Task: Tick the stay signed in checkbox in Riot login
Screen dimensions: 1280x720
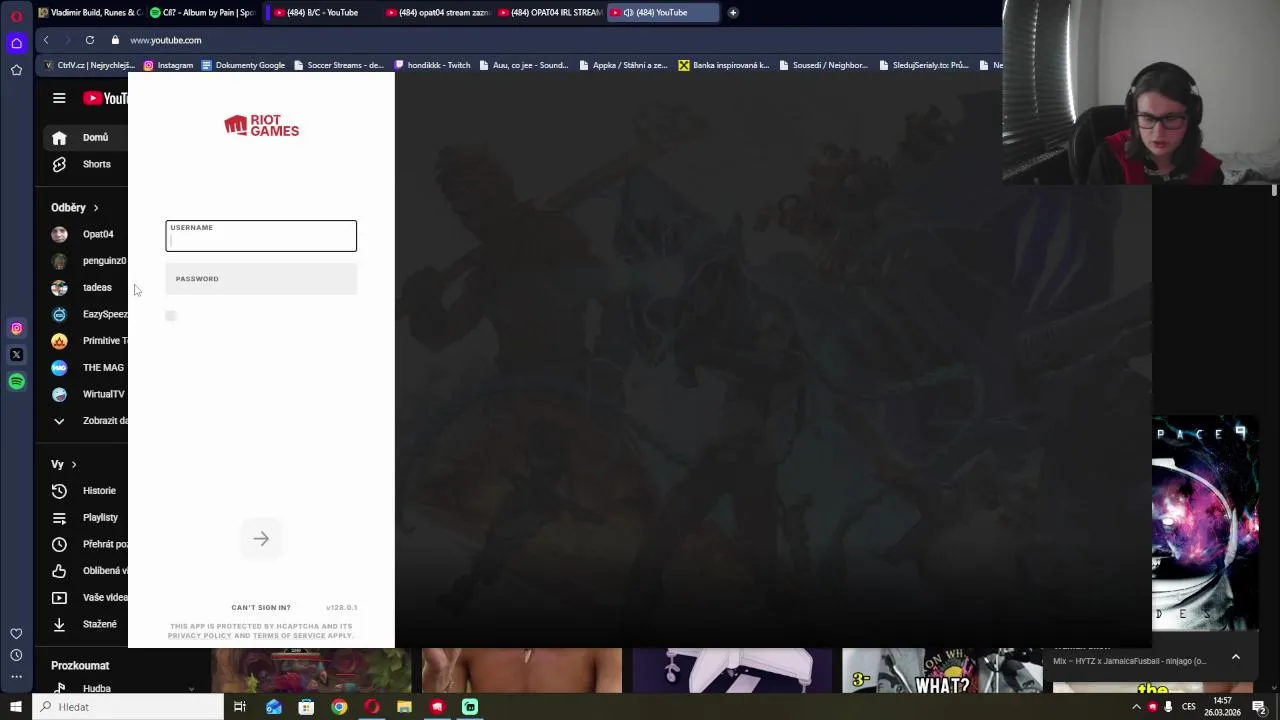Action: [171, 316]
